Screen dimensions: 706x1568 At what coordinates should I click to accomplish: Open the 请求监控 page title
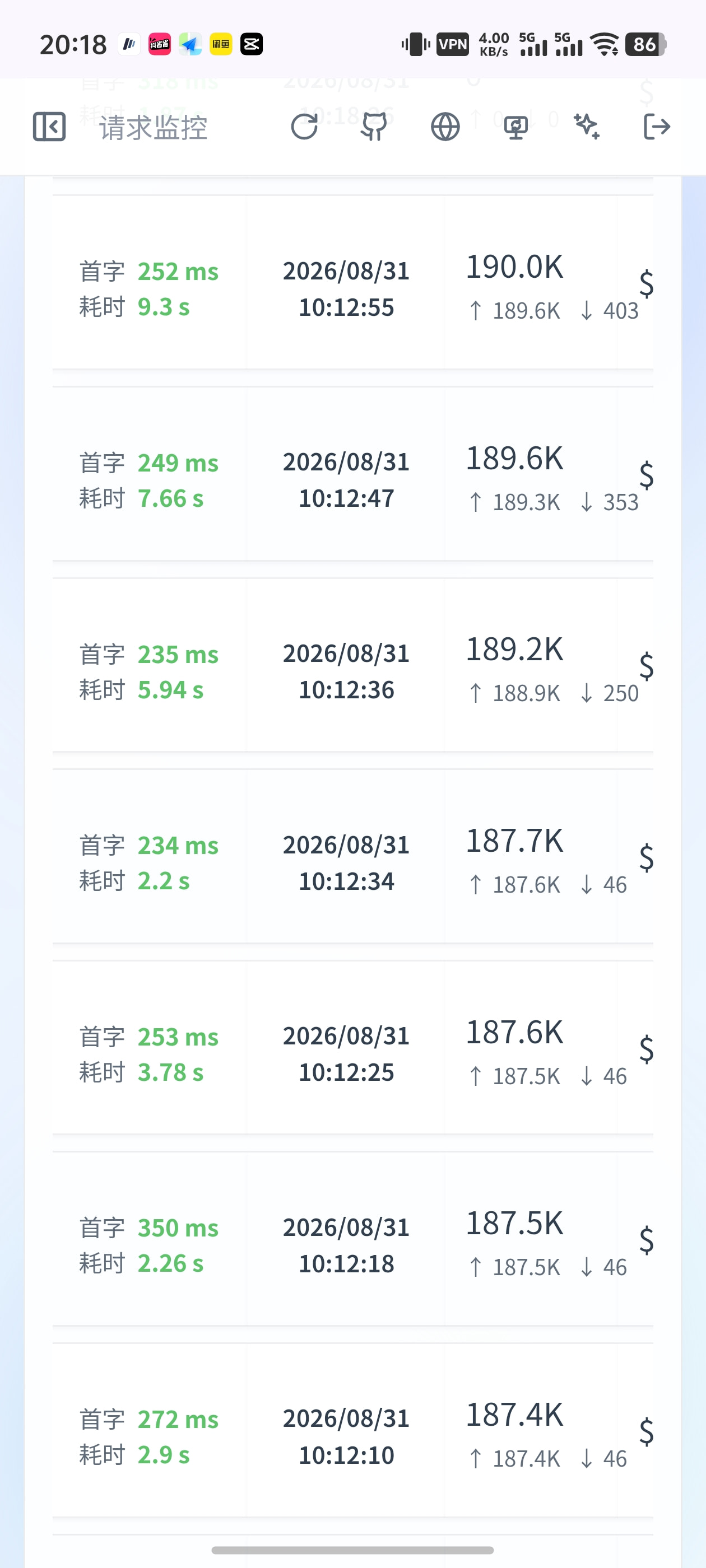click(154, 127)
